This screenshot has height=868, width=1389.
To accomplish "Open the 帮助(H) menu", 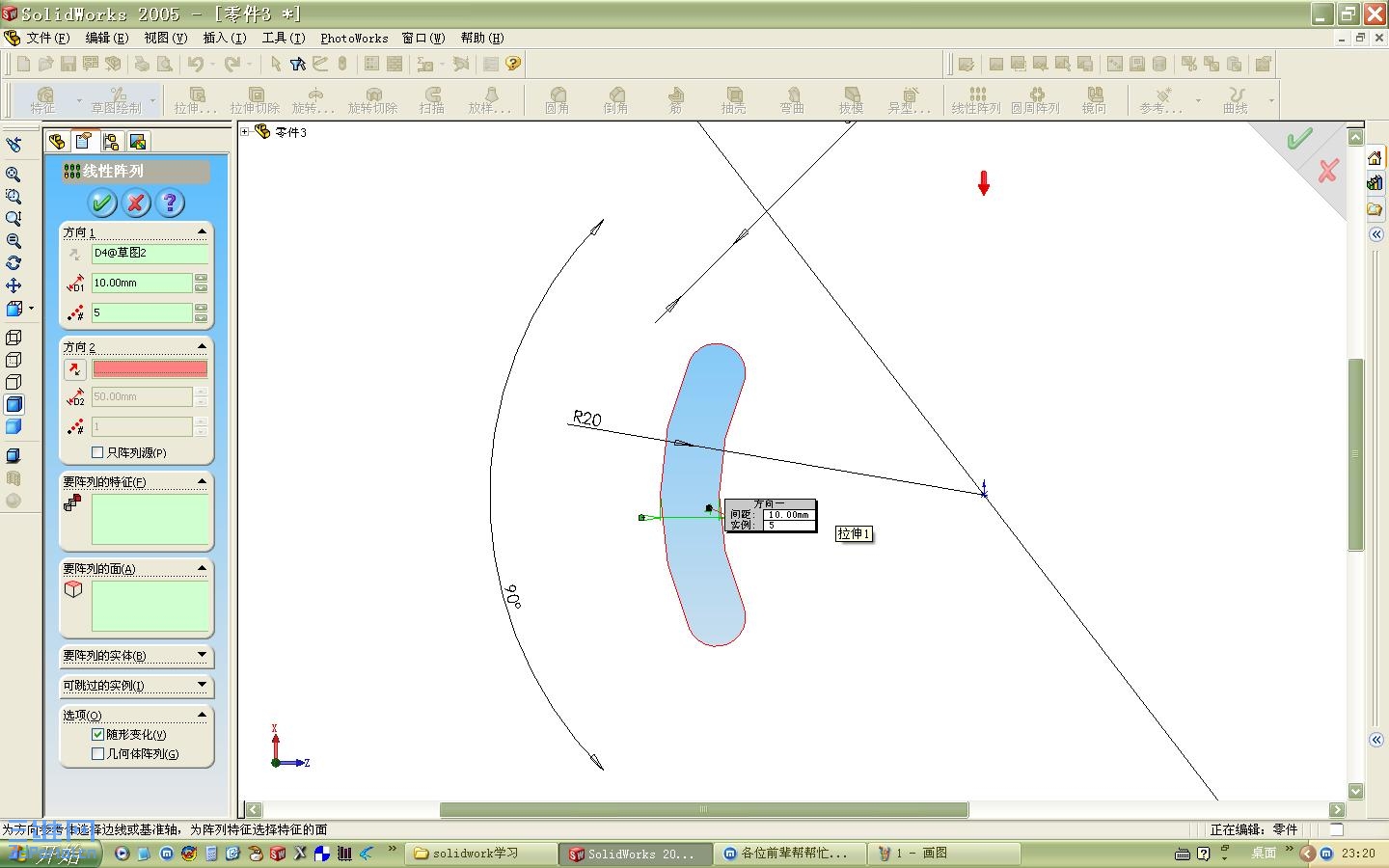I will [482, 38].
